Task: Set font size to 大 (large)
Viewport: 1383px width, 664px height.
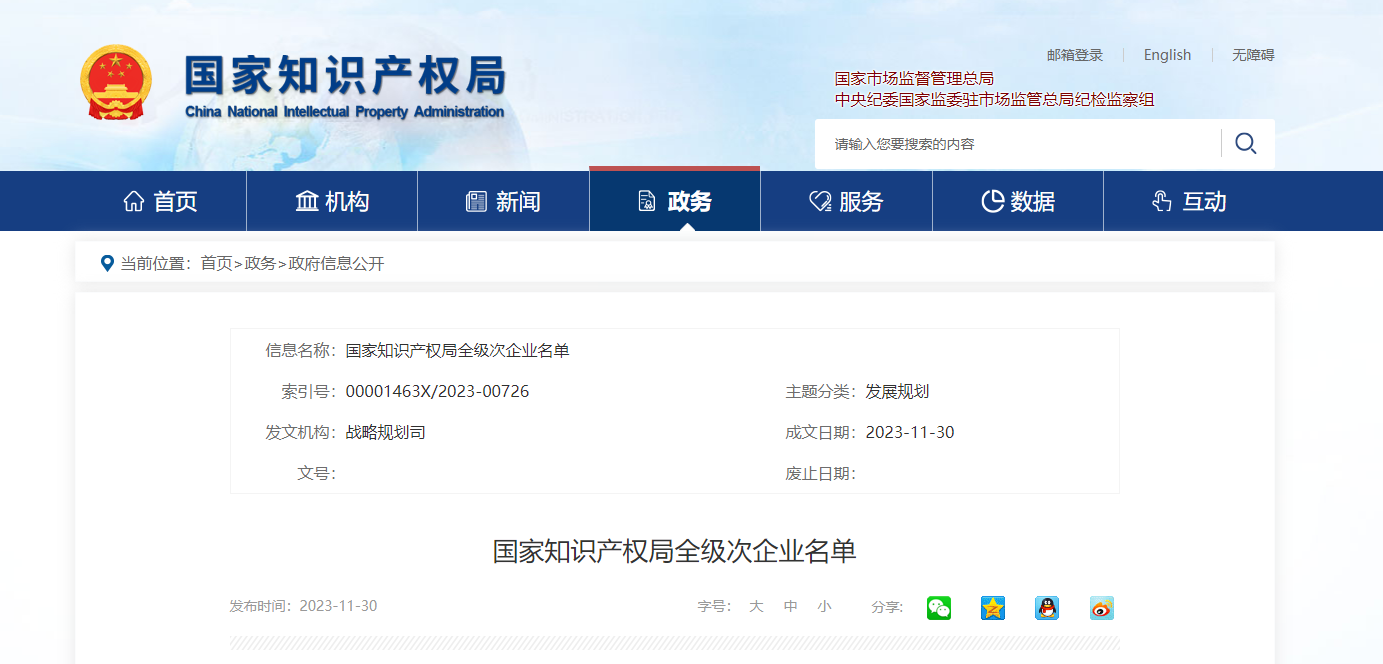Action: (756, 606)
